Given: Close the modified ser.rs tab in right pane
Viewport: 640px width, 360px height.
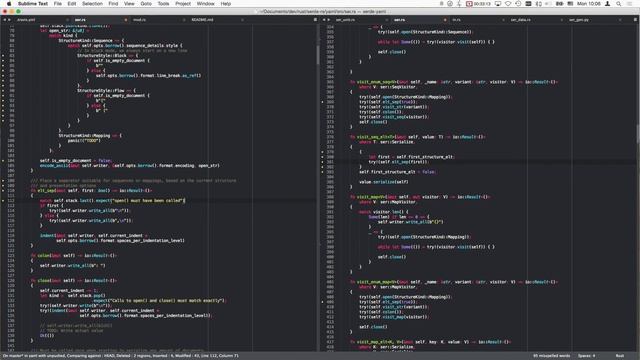Looking at the screenshot, I should point(444,20).
